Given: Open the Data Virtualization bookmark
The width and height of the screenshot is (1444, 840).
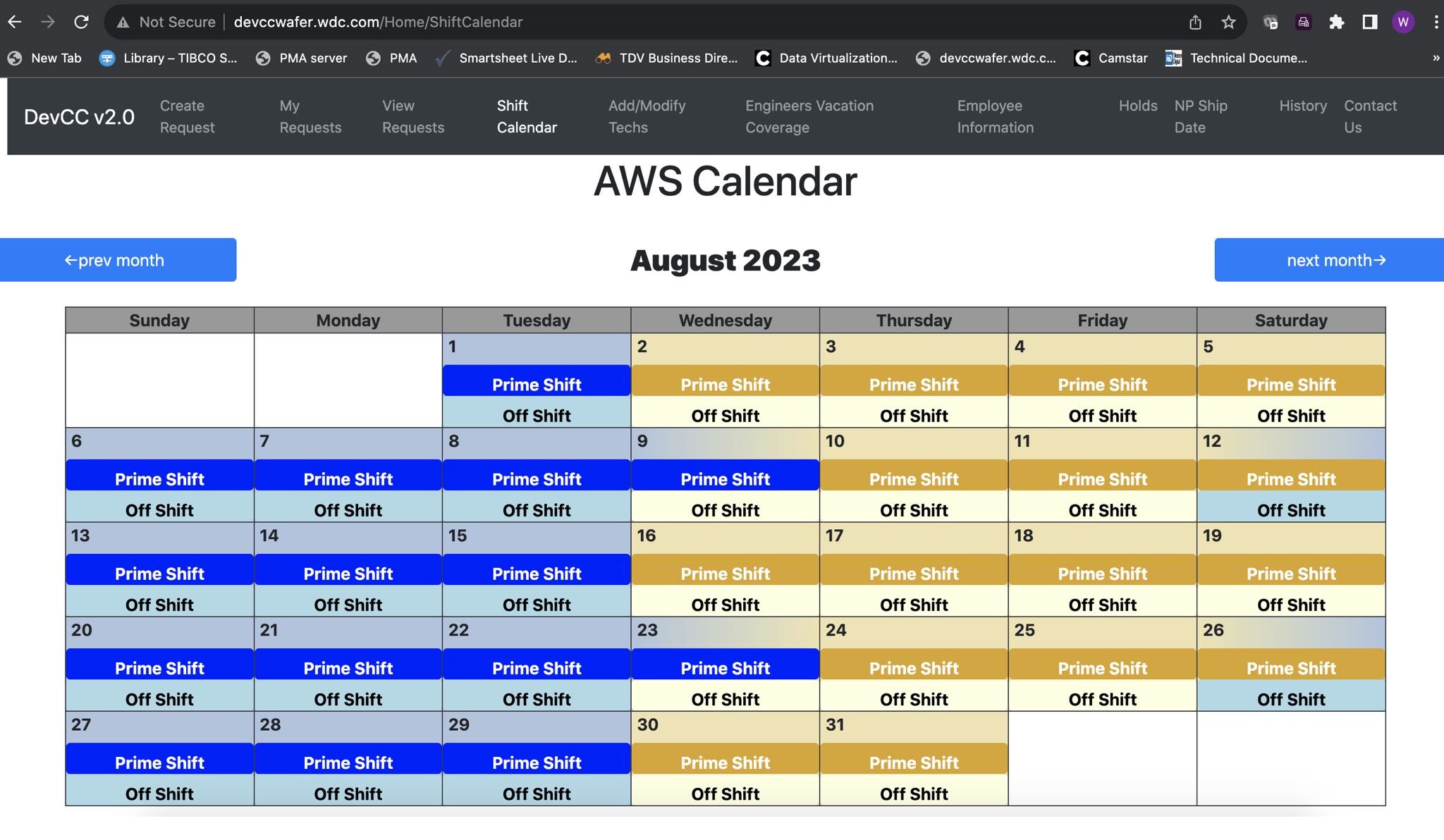Looking at the screenshot, I should [826, 58].
